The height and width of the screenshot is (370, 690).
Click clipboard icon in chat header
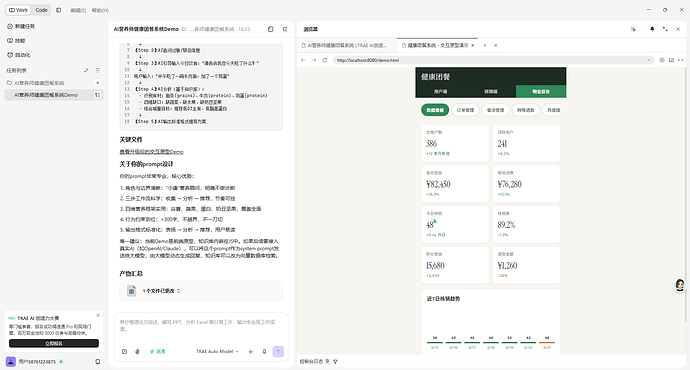point(271,29)
